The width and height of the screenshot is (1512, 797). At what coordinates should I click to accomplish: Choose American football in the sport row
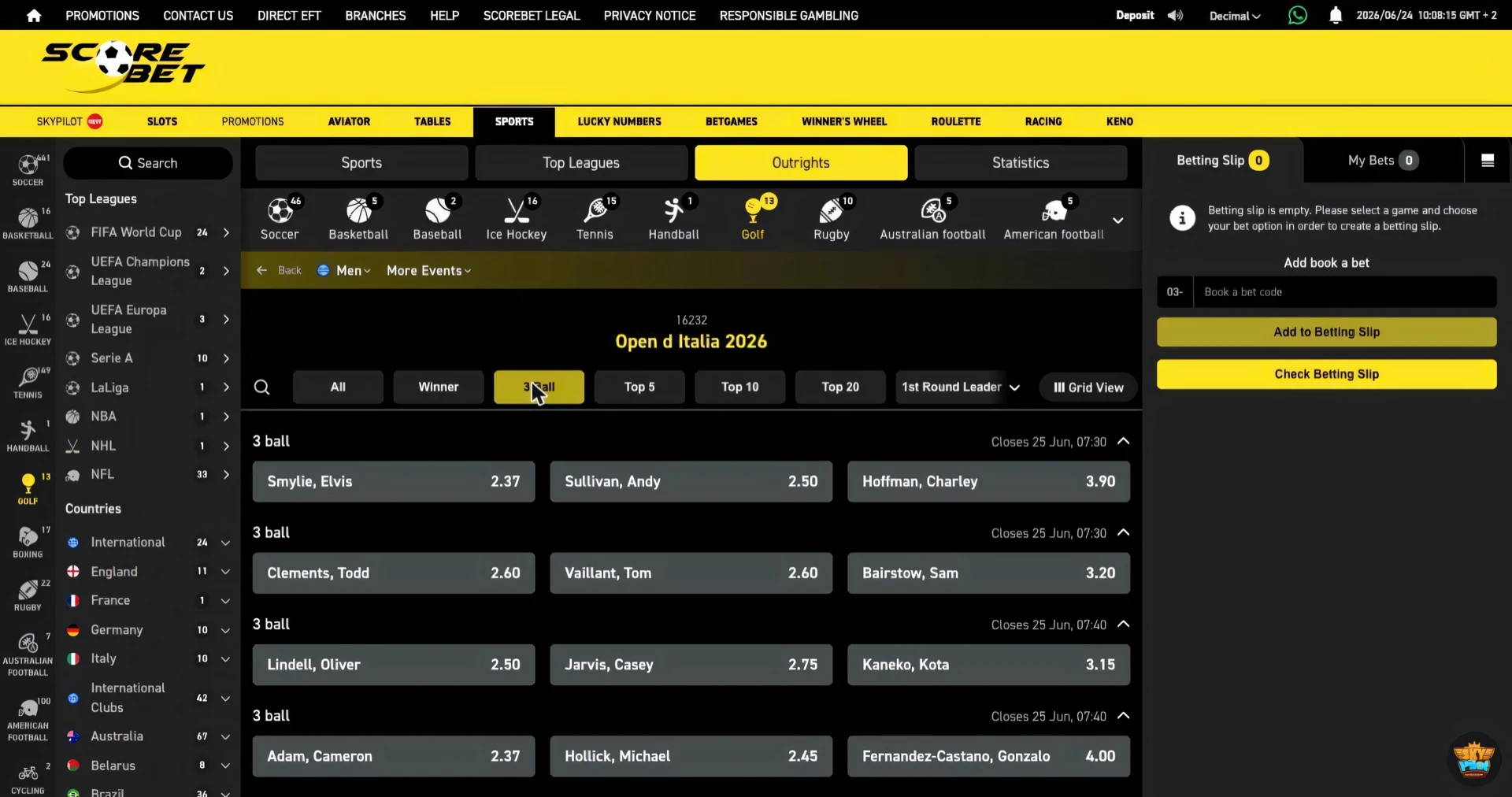pyautogui.click(x=1054, y=218)
